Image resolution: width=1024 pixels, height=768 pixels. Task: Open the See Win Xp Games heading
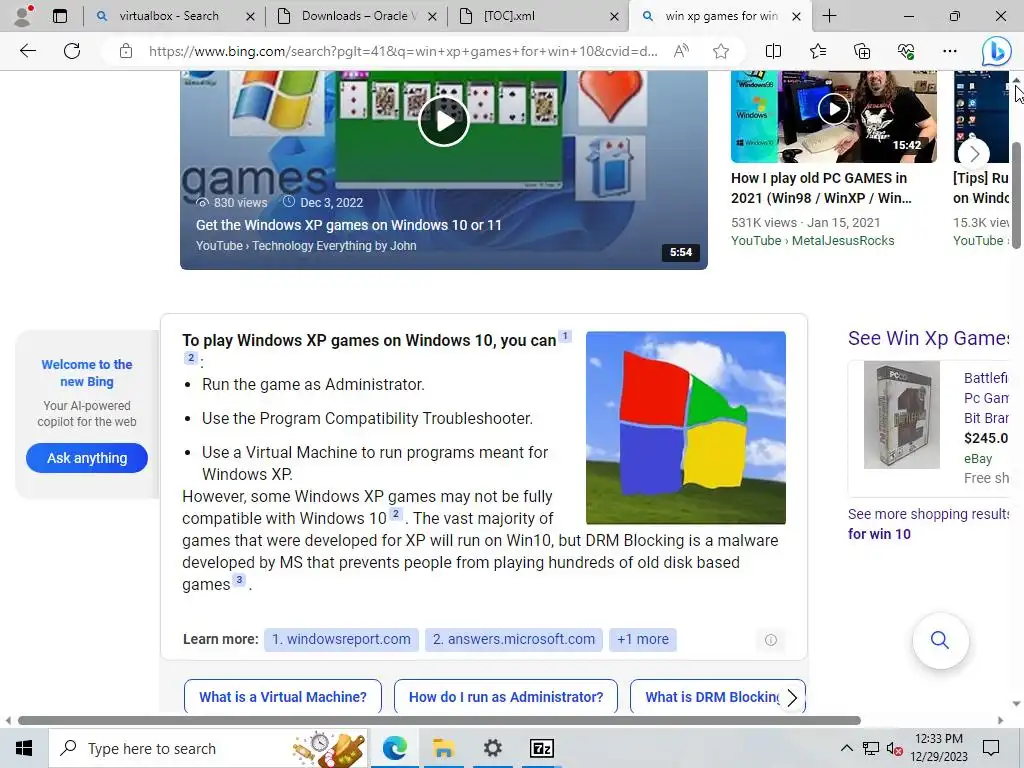(x=929, y=338)
